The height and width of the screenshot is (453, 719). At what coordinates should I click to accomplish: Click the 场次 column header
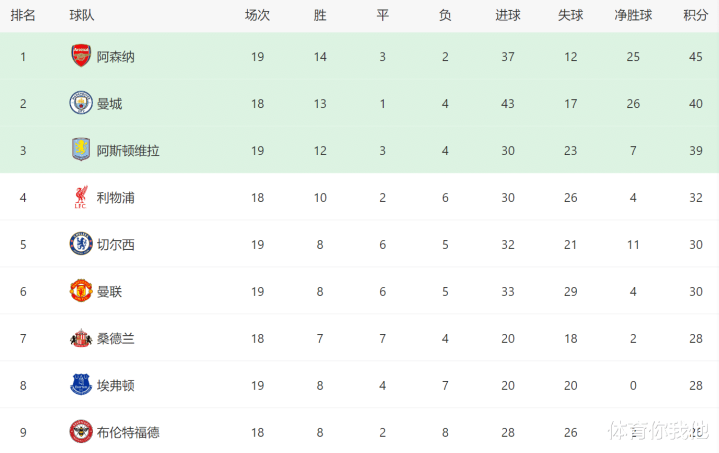[257, 15]
